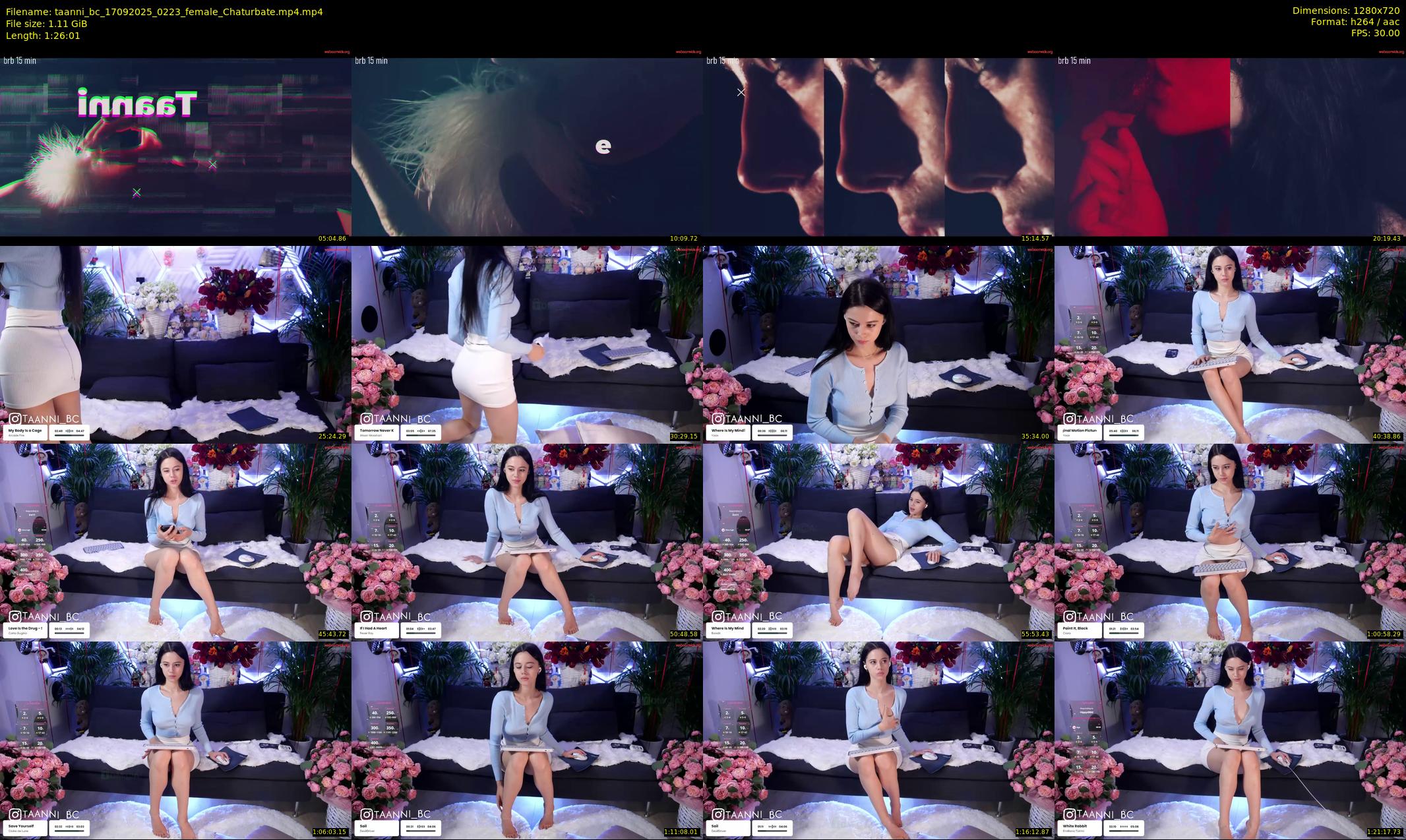Open the thumbnail timestamped 05:04.86

click(175, 146)
